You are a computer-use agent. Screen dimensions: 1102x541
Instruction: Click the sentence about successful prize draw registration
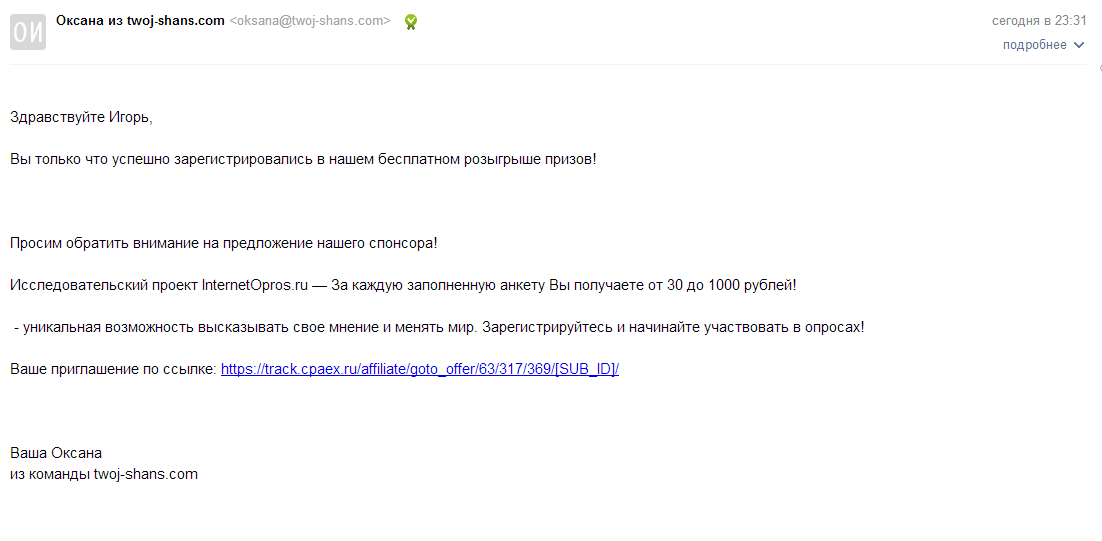coord(303,159)
